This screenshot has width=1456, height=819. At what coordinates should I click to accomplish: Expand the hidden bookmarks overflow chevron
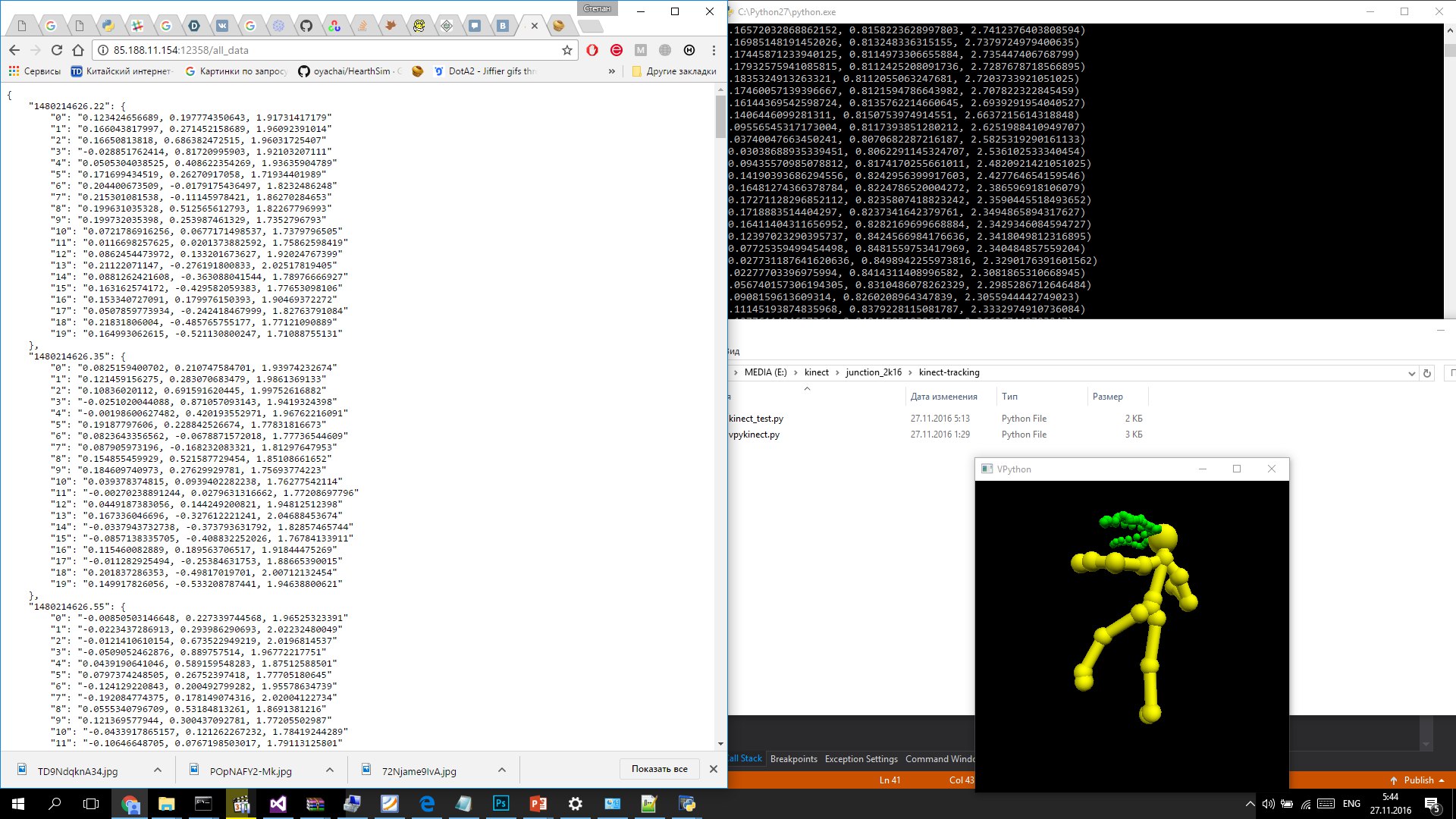click(611, 71)
